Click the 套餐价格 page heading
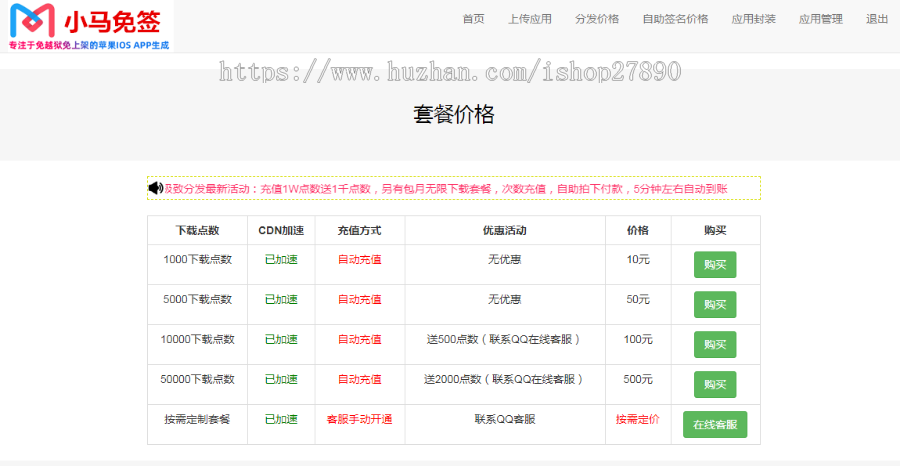This screenshot has width=900, height=466. (454, 115)
